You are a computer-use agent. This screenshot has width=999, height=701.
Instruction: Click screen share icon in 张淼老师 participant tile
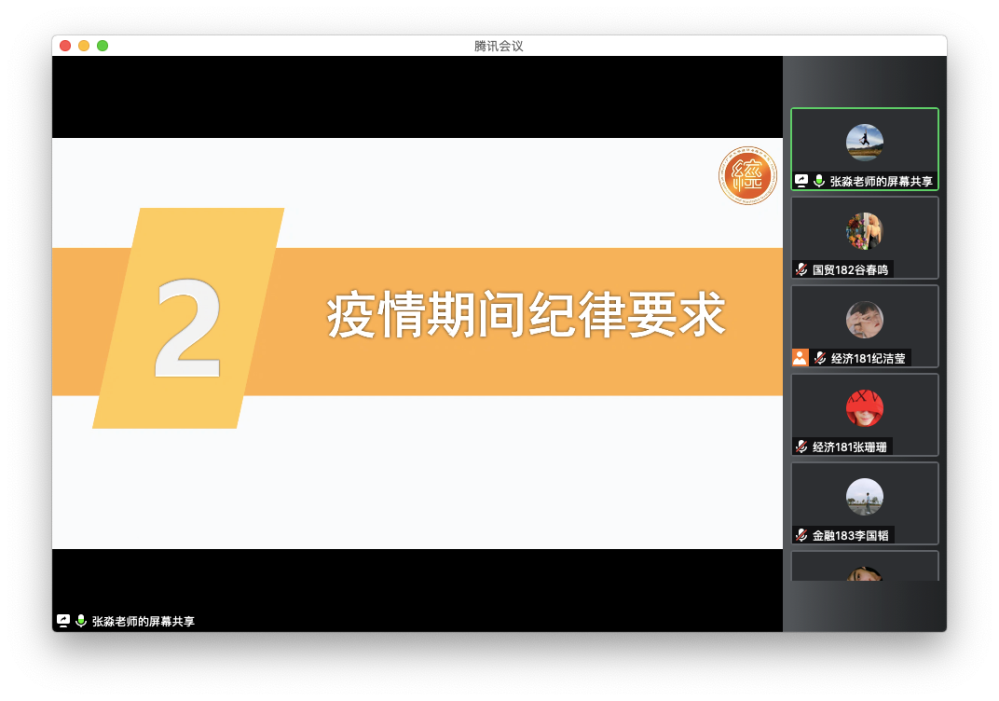click(x=801, y=181)
